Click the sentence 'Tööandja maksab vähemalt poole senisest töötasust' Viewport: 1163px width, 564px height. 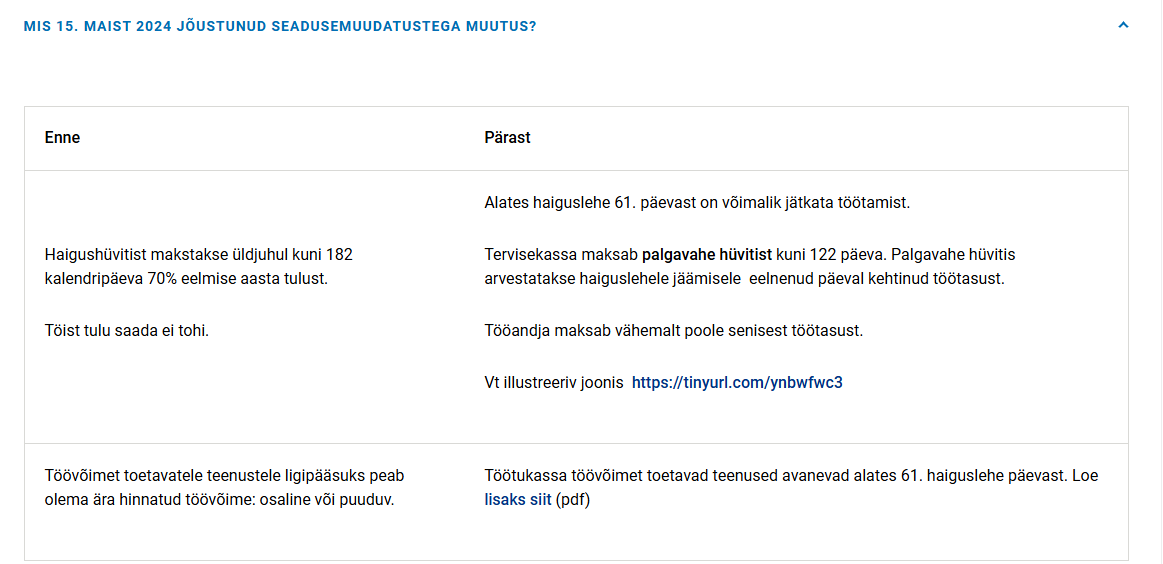pyautogui.click(x=673, y=331)
